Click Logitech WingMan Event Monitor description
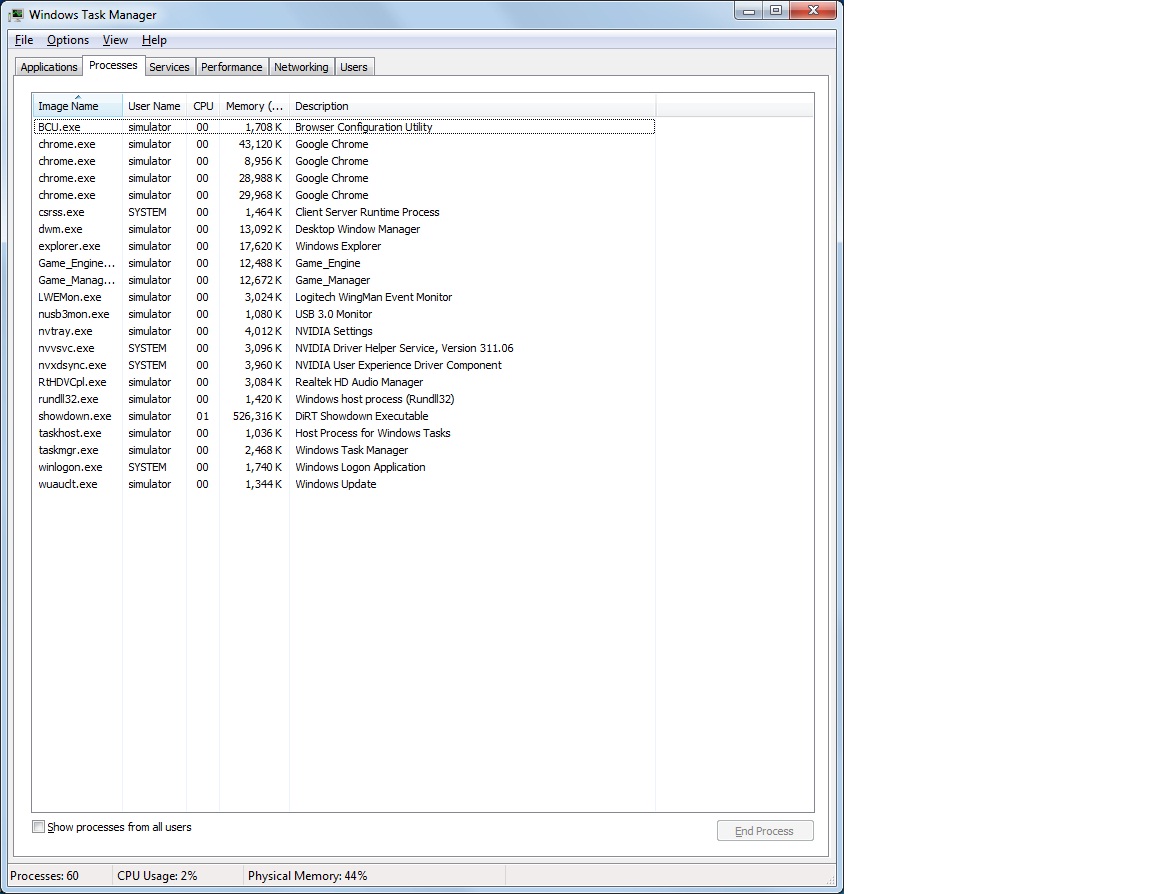The height and width of the screenshot is (894, 1152). 373,297
